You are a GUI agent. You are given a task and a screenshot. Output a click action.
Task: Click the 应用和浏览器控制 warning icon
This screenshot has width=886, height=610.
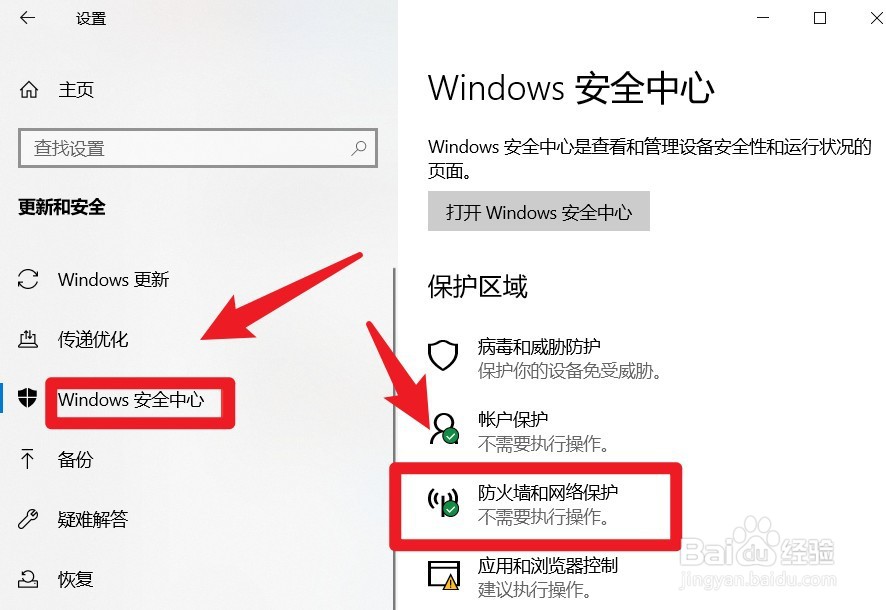(444, 576)
